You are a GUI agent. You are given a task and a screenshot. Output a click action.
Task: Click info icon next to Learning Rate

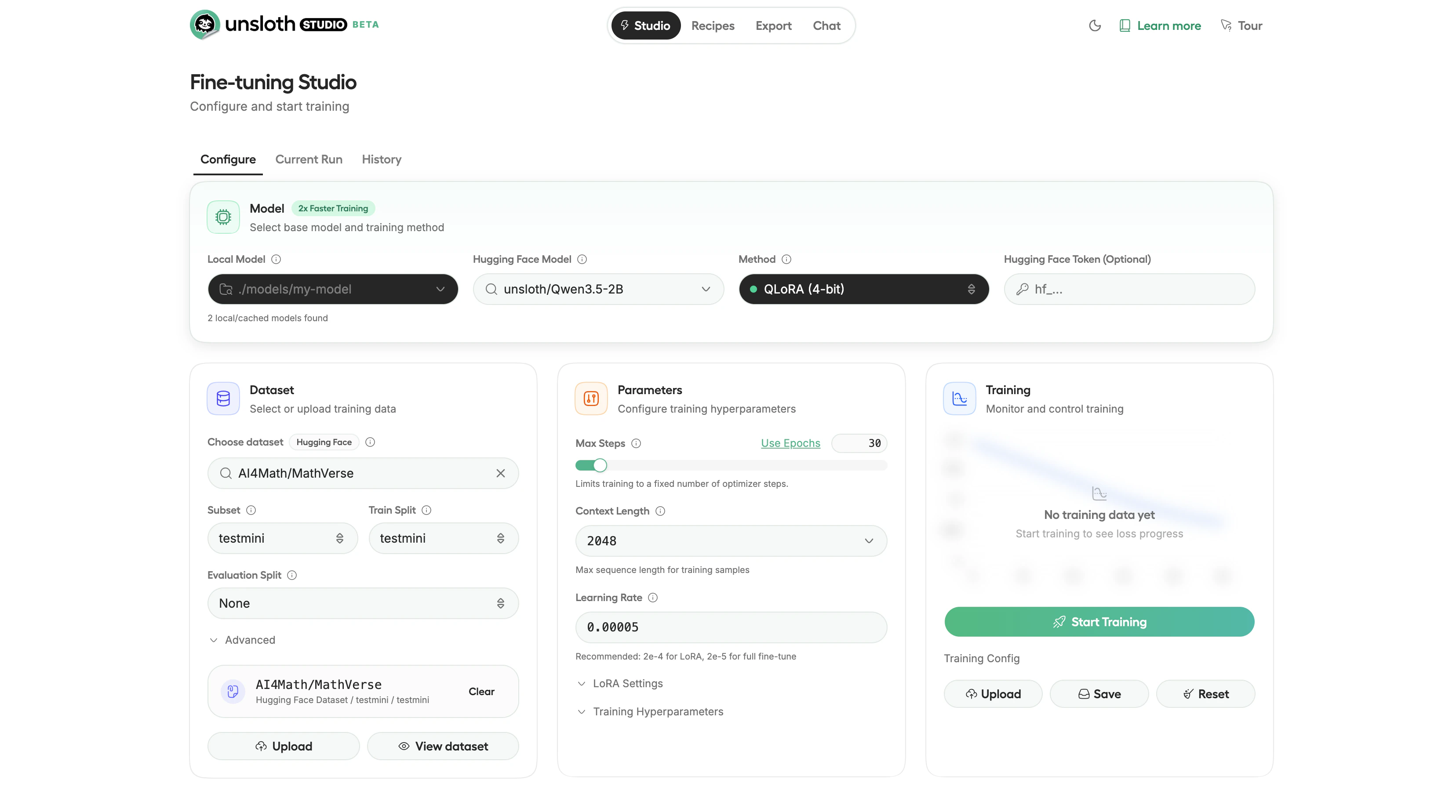pyautogui.click(x=653, y=598)
